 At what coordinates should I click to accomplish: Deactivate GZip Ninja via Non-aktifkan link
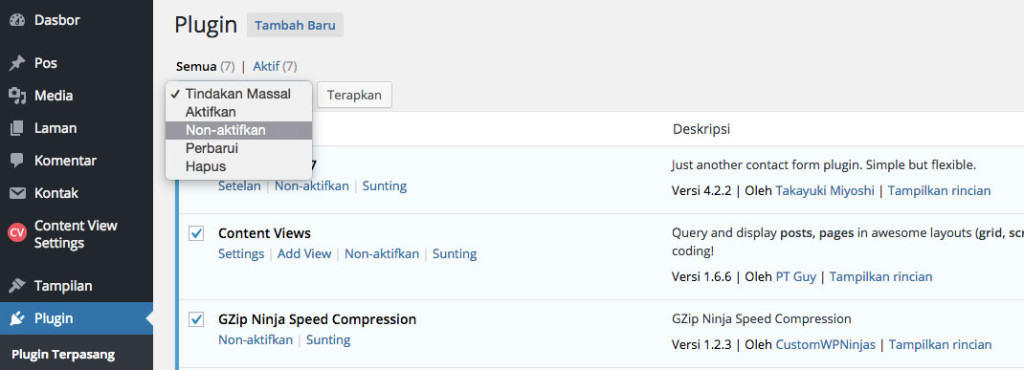tap(255, 340)
